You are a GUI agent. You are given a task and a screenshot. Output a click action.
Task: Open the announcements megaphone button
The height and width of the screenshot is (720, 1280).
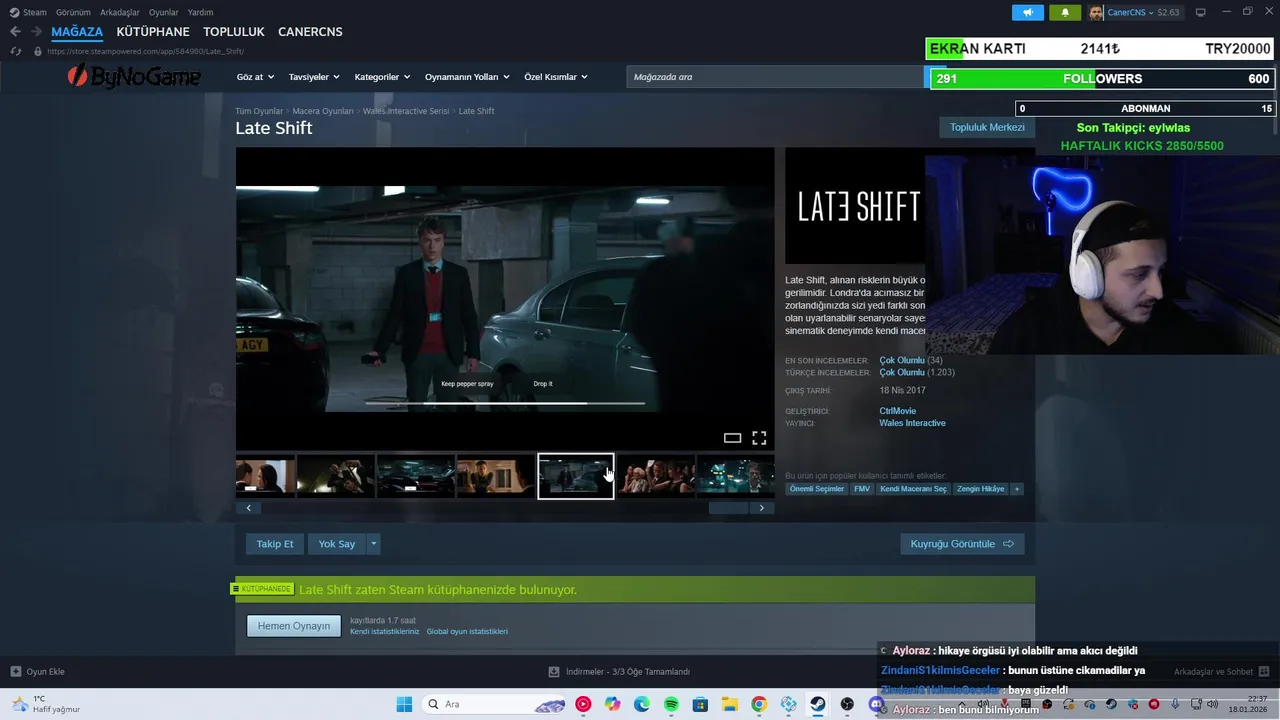(x=1027, y=12)
